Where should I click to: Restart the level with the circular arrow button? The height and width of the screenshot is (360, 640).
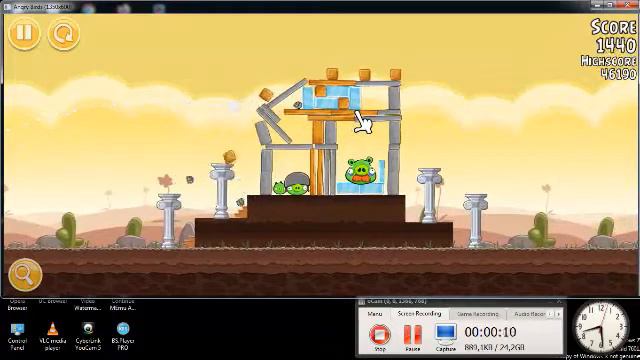pos(64,34)
